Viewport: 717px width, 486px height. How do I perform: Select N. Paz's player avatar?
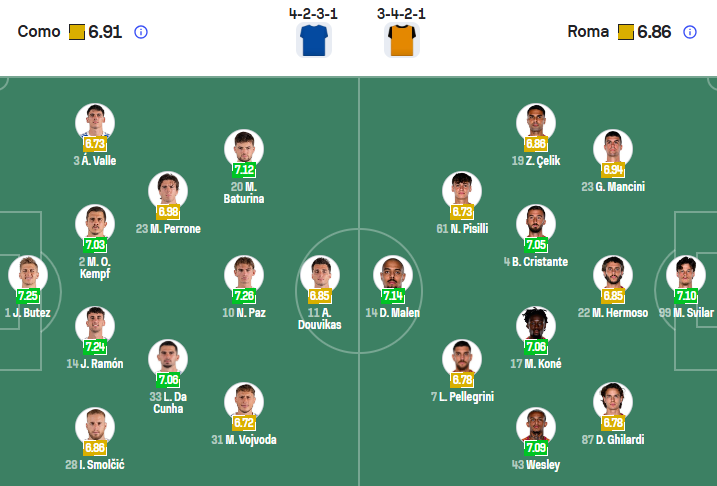point(243,274)
